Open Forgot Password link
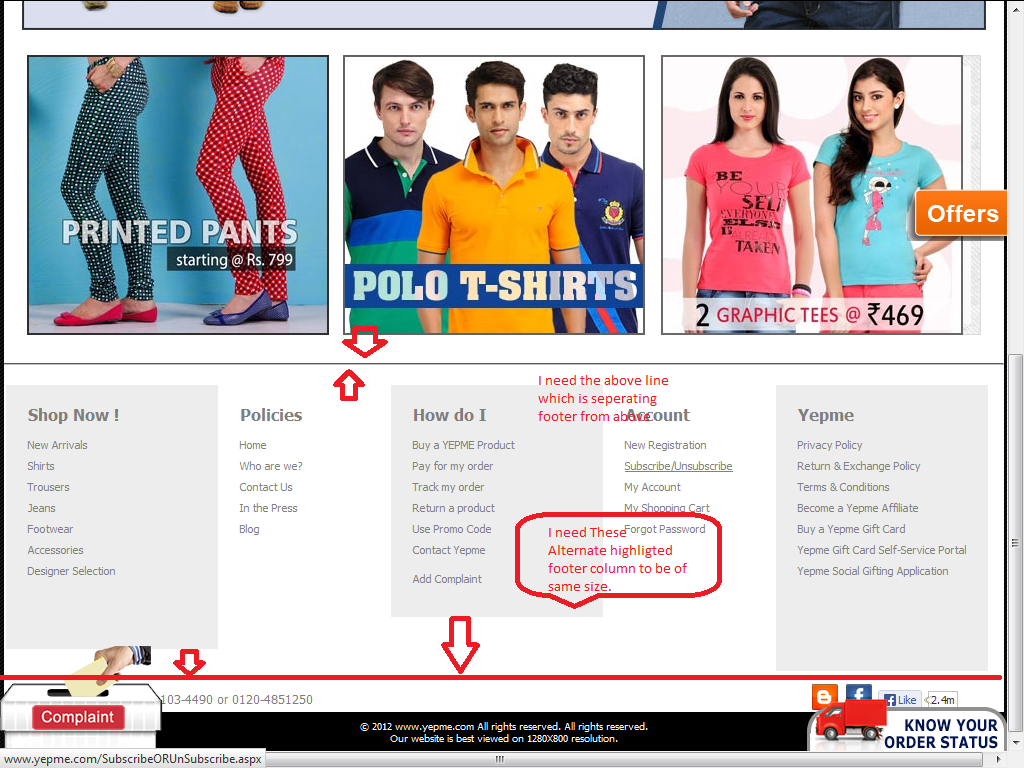The image size is (1024, 768). (665, 529)
